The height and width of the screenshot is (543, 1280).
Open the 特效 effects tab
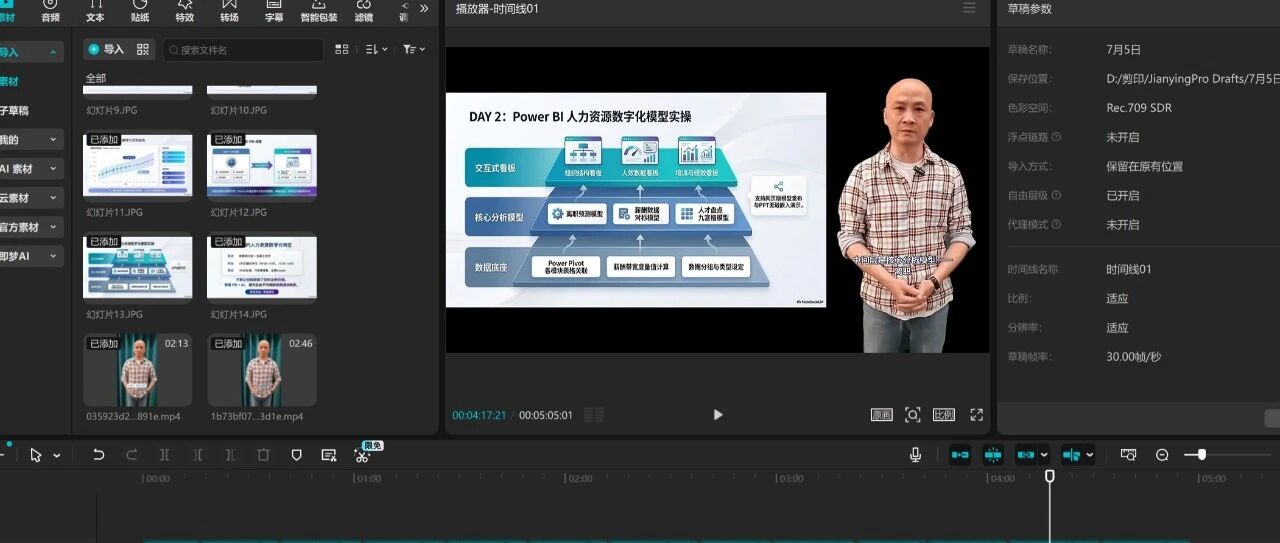184,11
